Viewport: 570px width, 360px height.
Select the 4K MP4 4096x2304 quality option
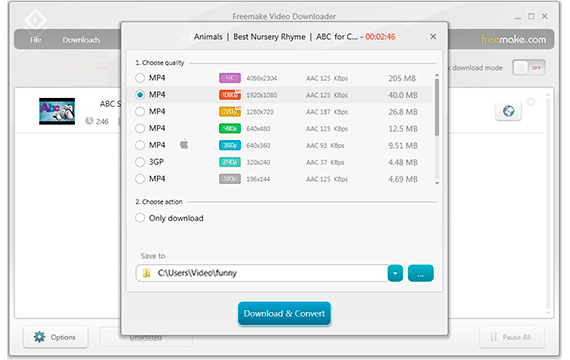[x=140, y=78]
